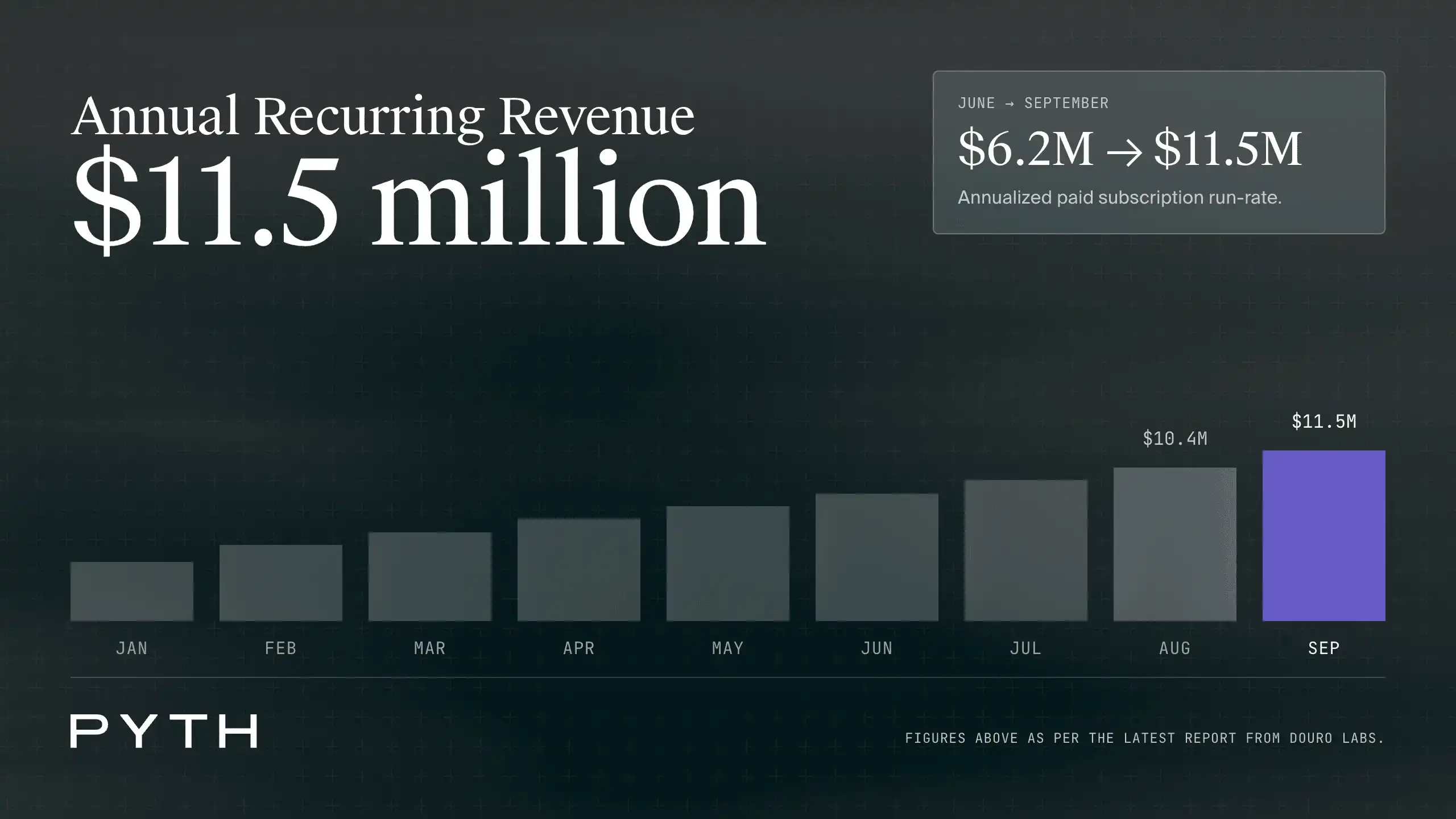Viewport: 1456px width, 819px height.
Task: Click the "MAY" axis label
Action: (x=727, y=648)
